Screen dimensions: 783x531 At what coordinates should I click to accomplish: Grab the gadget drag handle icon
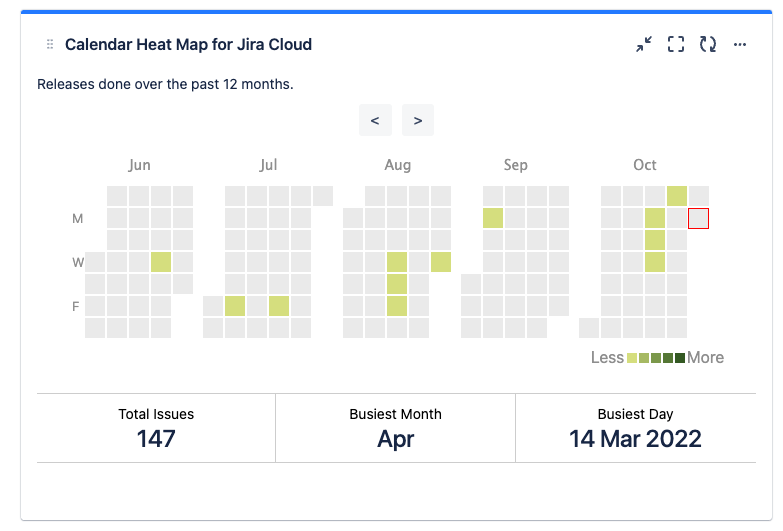[x=50, y=45]
